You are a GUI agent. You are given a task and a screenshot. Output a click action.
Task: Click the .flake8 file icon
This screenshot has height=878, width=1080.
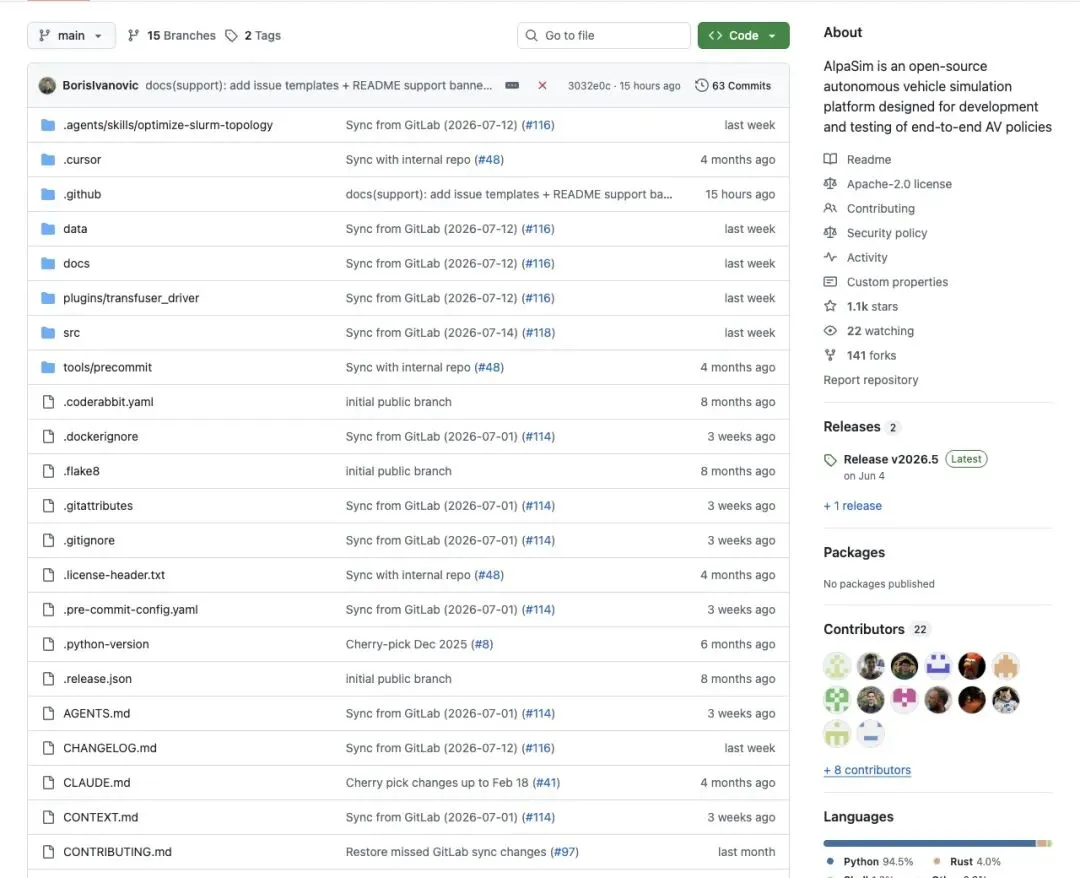[x=48, y=471]
